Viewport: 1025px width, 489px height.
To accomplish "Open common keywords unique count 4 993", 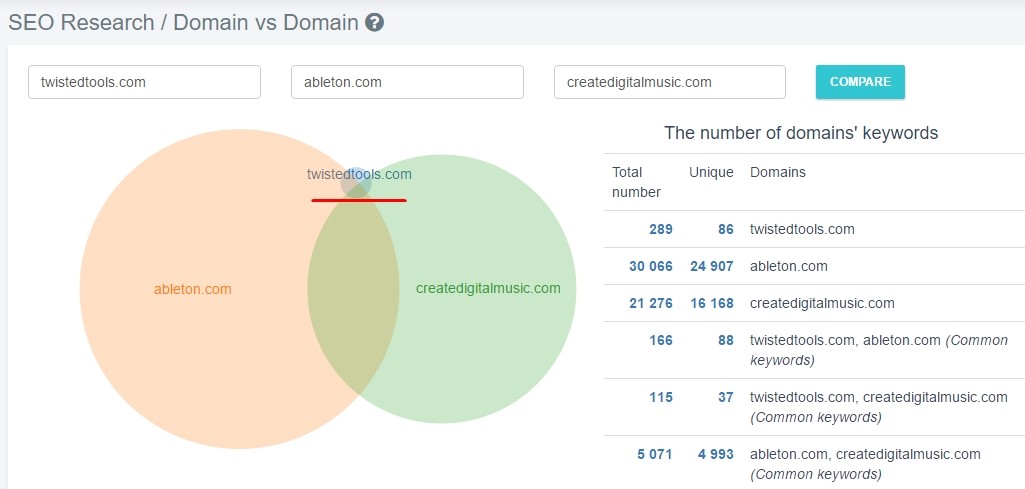I will pyautogui.click(x=715, y=454).
